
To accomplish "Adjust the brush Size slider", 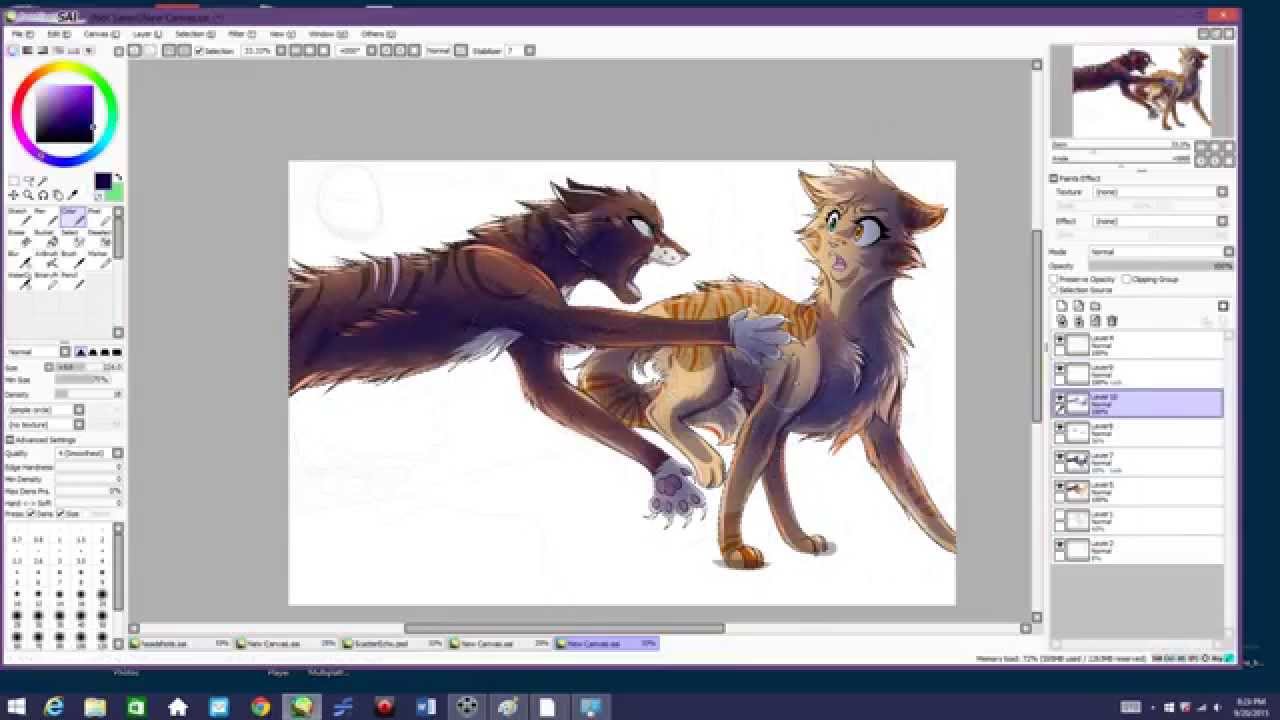I will (88, 368).
